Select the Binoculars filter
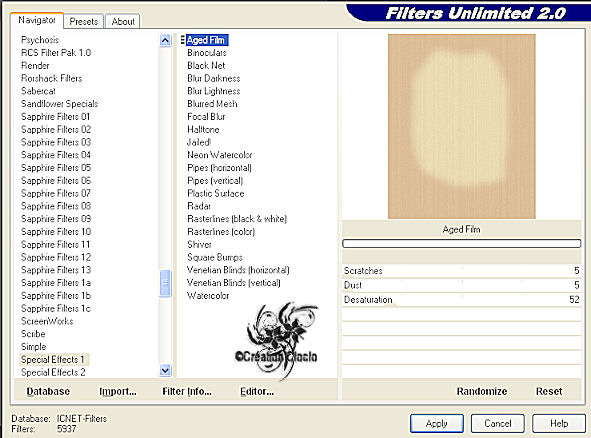 (207, 53)
